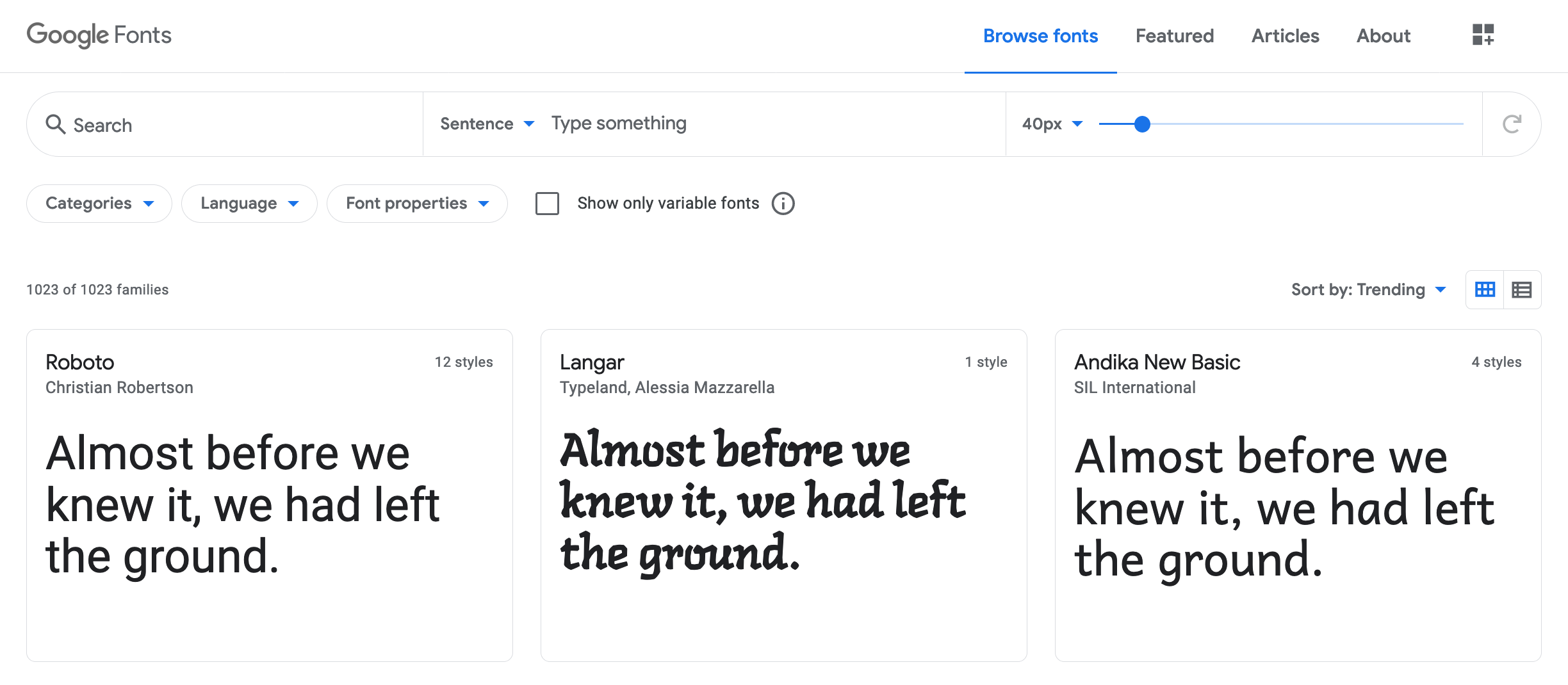Viewport: 1568px width, 685px height.
Task: Click the 1023 of 1023 families count
Action: [x=97, y=290]
